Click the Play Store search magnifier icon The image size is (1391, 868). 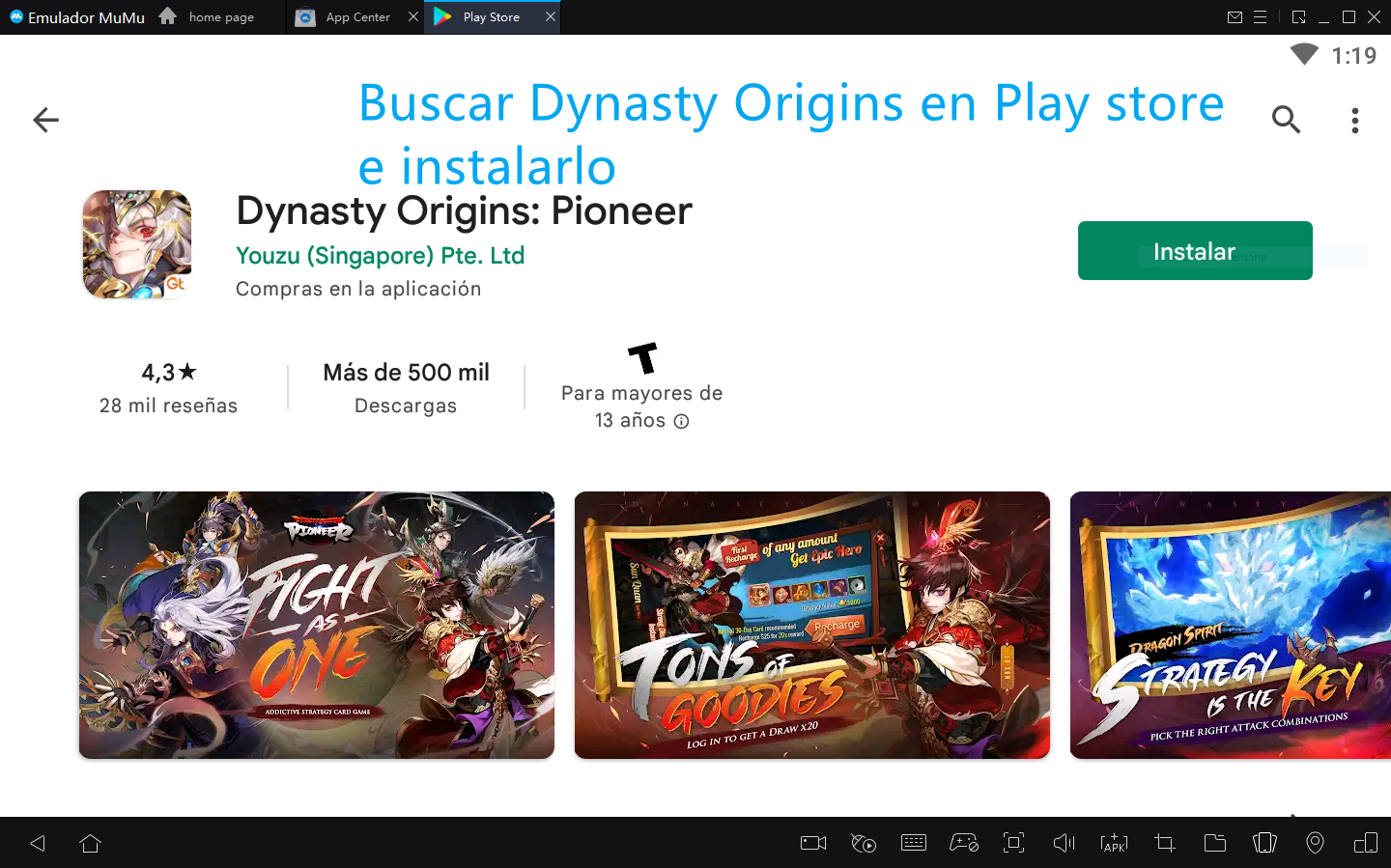tap(1286, 120)
